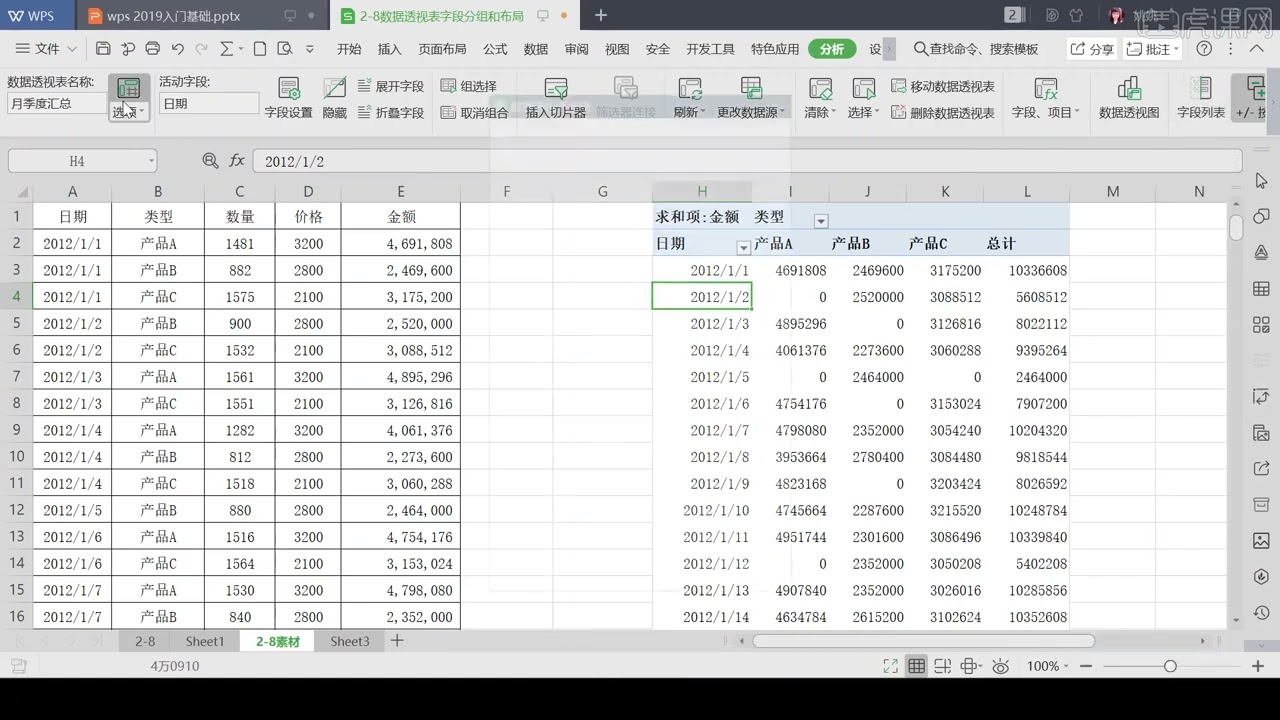Switch to the 插入 ribbon tab
Image resolution: width=1280 pixels, height=720 pixels.
pyautogui.click(x=389, y=49)
